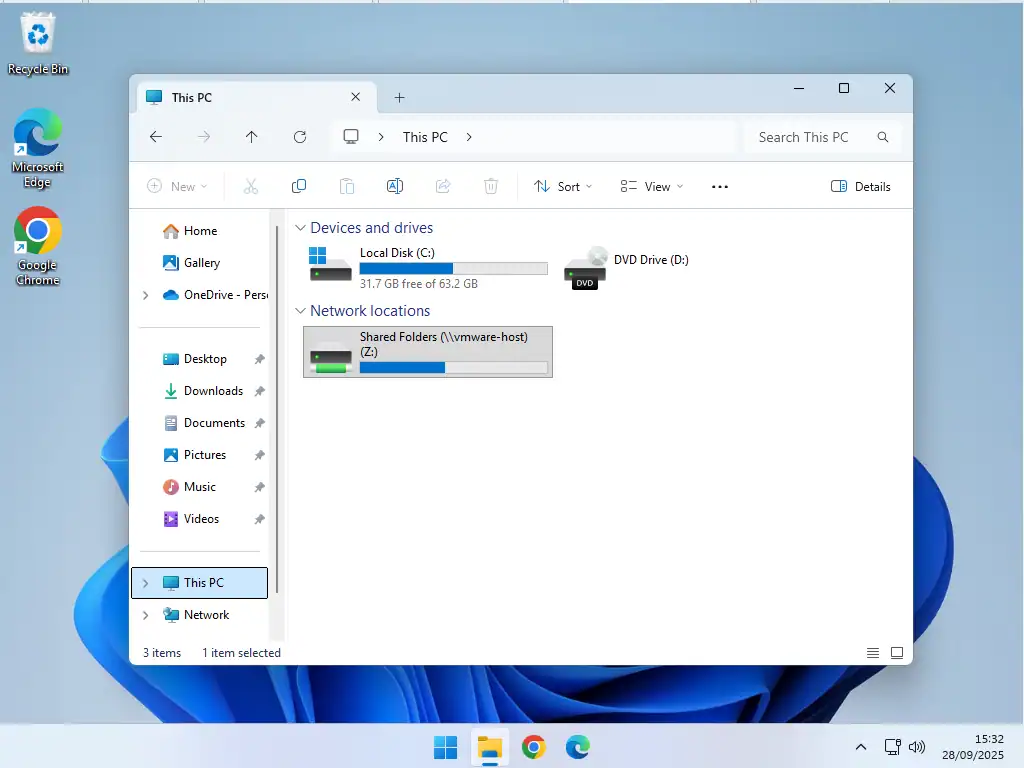
Task: Click the Cut scissors icon in toolbar
Action: click(x=251, y=187)
